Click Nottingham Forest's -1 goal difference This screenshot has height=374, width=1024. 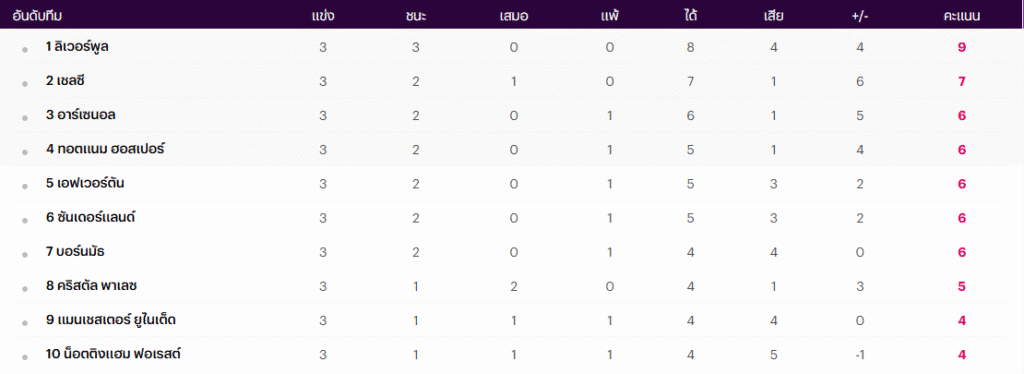[x=859, y=354]
